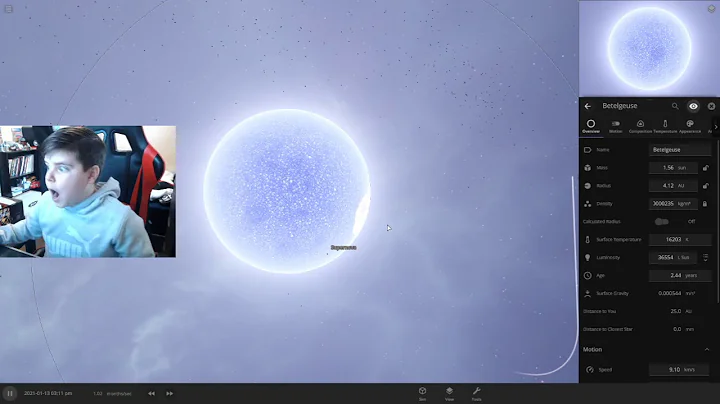Viewport: 720px width, 404px height.
Task: Click the Age clock icon
Action: click(x=587, y=275)
